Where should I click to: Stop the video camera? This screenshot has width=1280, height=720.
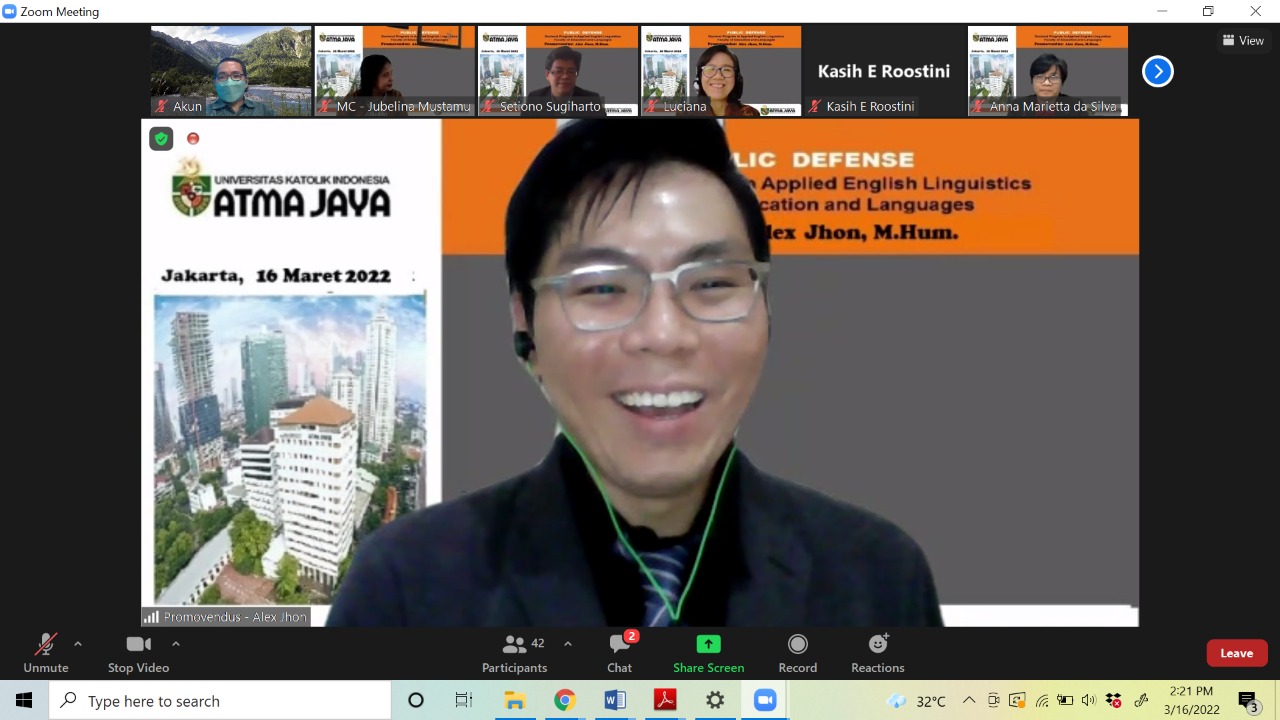(x=138, y=653)
